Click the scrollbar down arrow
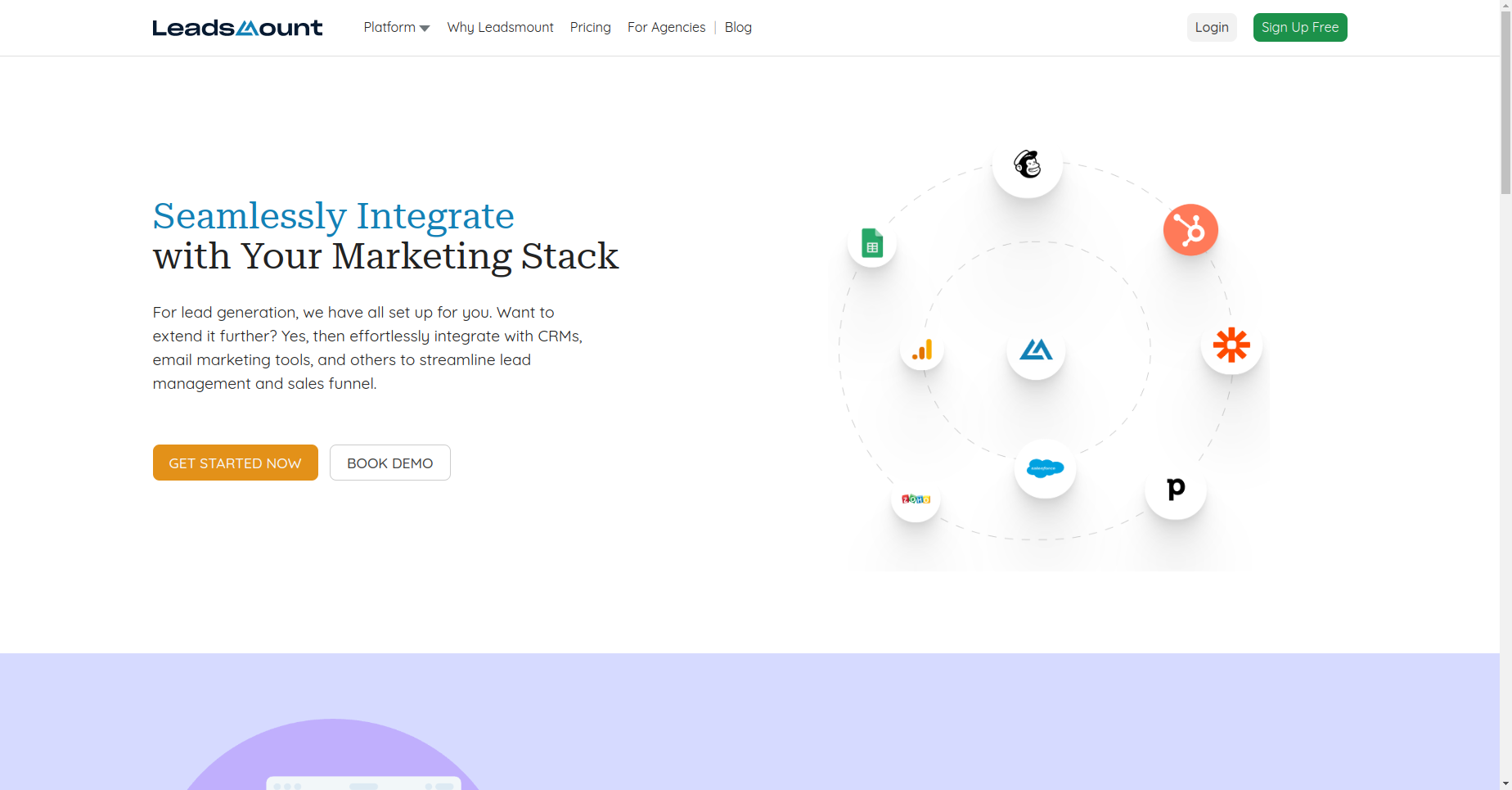The height and width of the screenshot is (790, 1512). [1505, 783]
